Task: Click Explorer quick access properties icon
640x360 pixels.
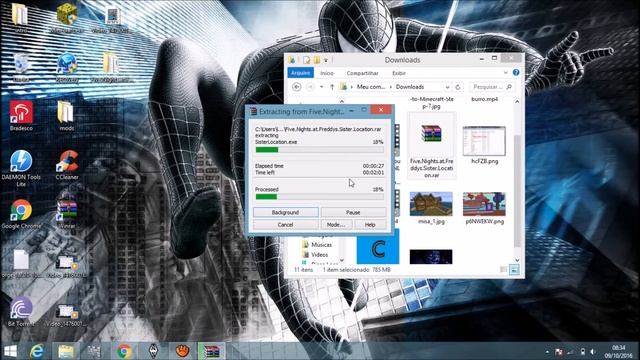Action: coord(306,60)
